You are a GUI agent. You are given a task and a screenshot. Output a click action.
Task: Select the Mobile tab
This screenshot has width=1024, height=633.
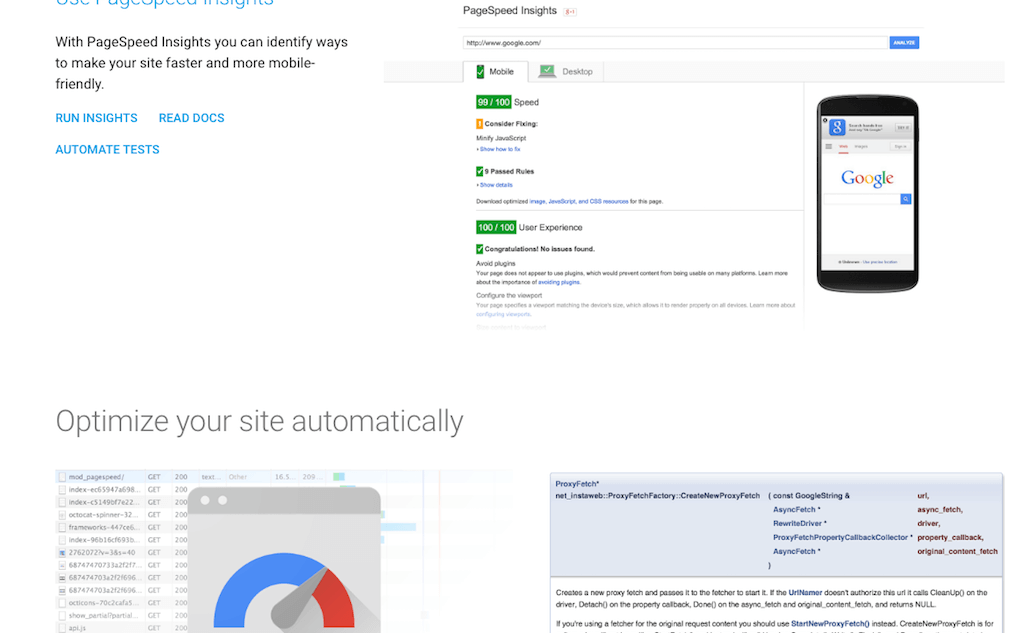coord(502,71)
